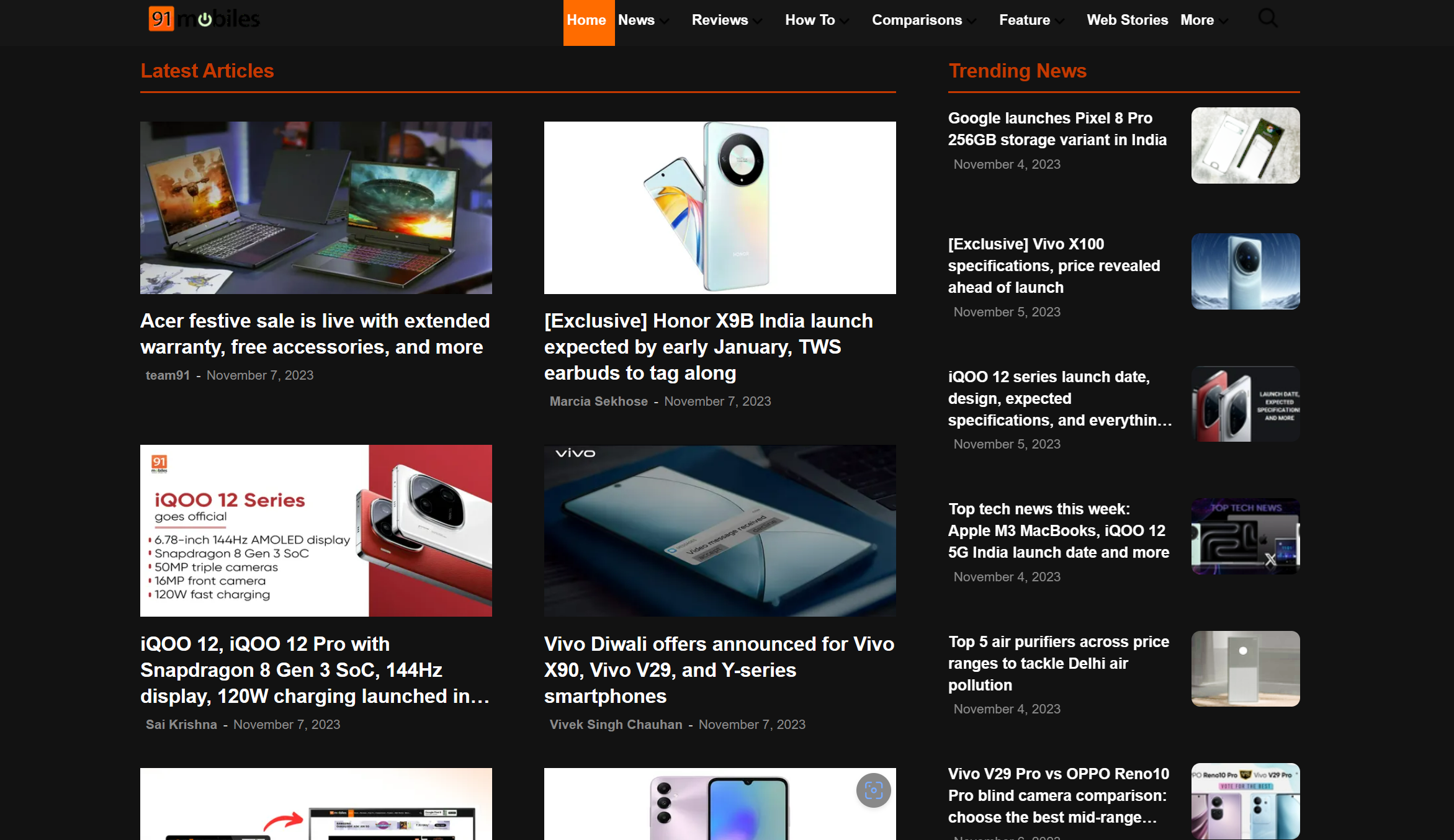Screen dimensions: 1454x840
Task: Click the purple phone thumbnail at bottom
Action: (x=720, y=804)
